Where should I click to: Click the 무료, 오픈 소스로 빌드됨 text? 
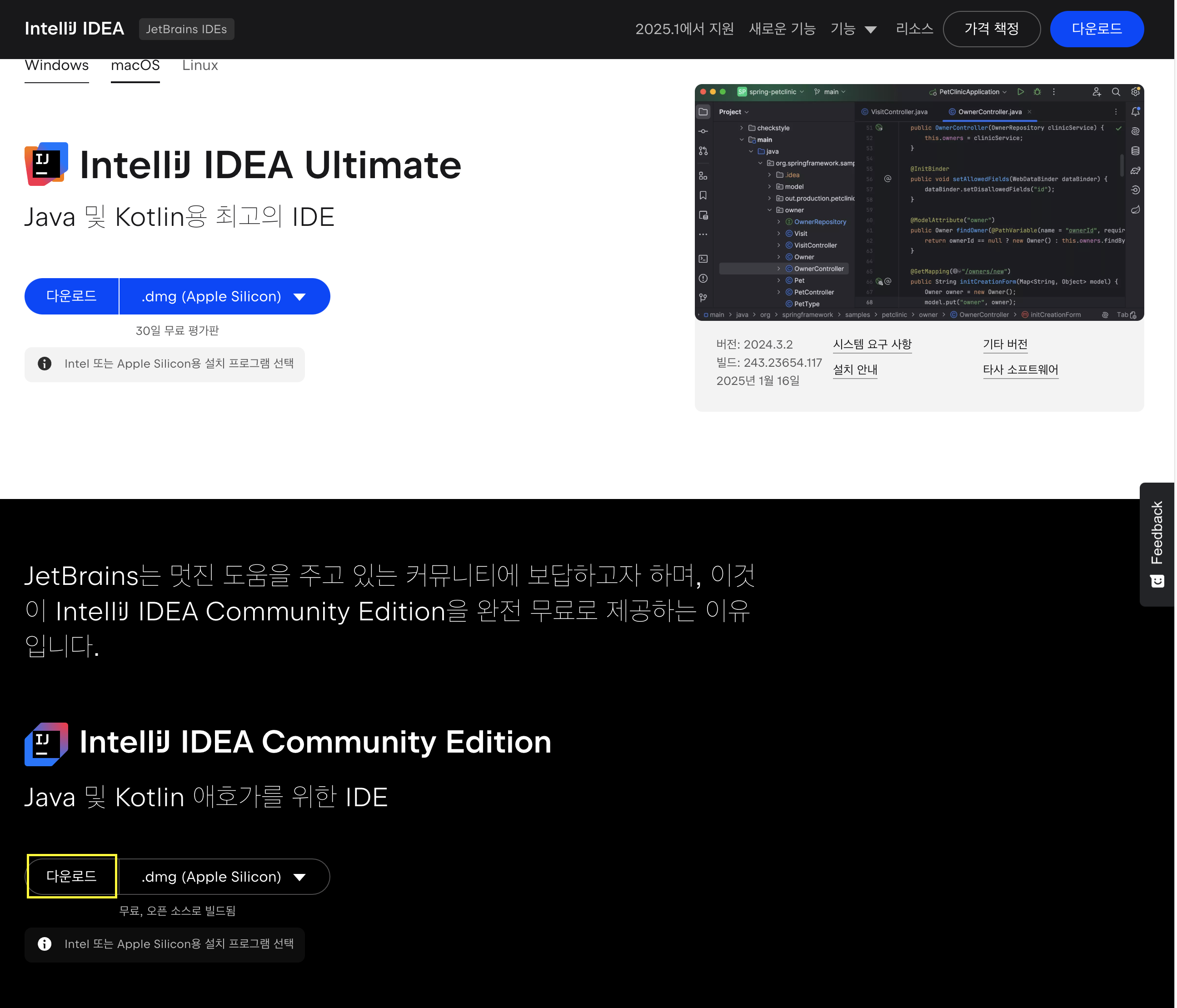pyautogui.click(x=177, y=911)
